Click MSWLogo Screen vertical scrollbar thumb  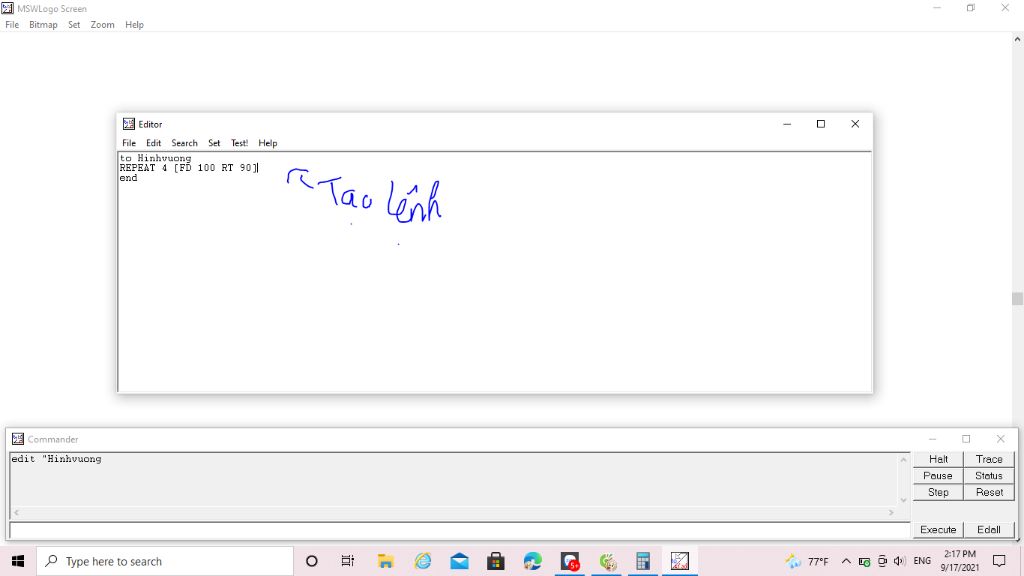click(1017, 298)
